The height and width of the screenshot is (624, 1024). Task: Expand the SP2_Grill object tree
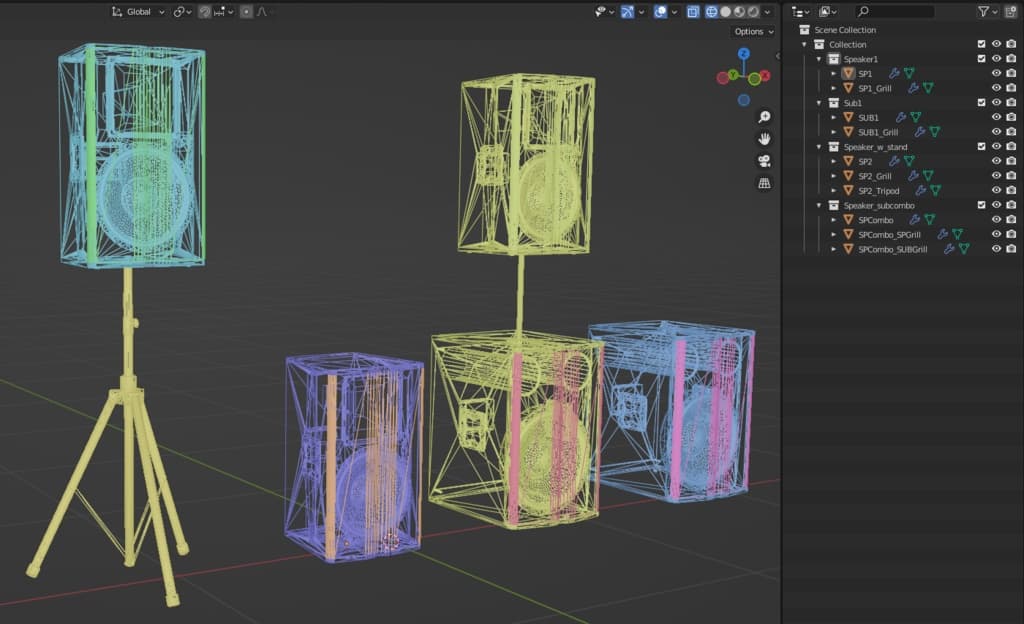tap(834, 176)
